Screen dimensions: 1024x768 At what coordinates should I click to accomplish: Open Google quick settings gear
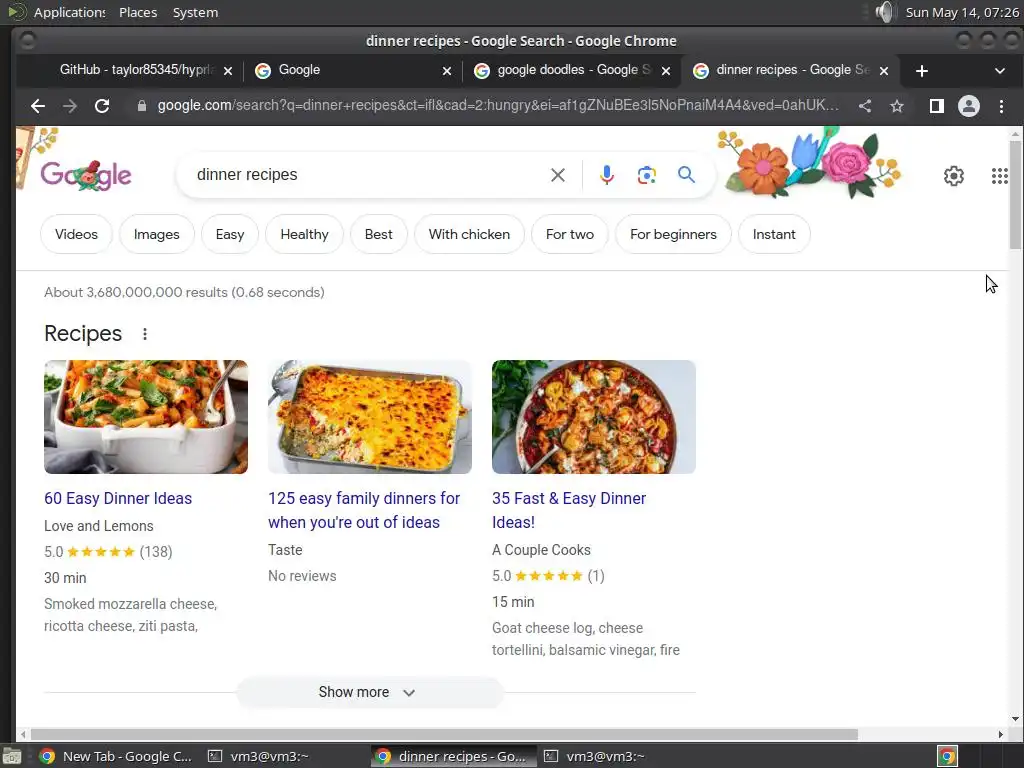coord(953,176)
